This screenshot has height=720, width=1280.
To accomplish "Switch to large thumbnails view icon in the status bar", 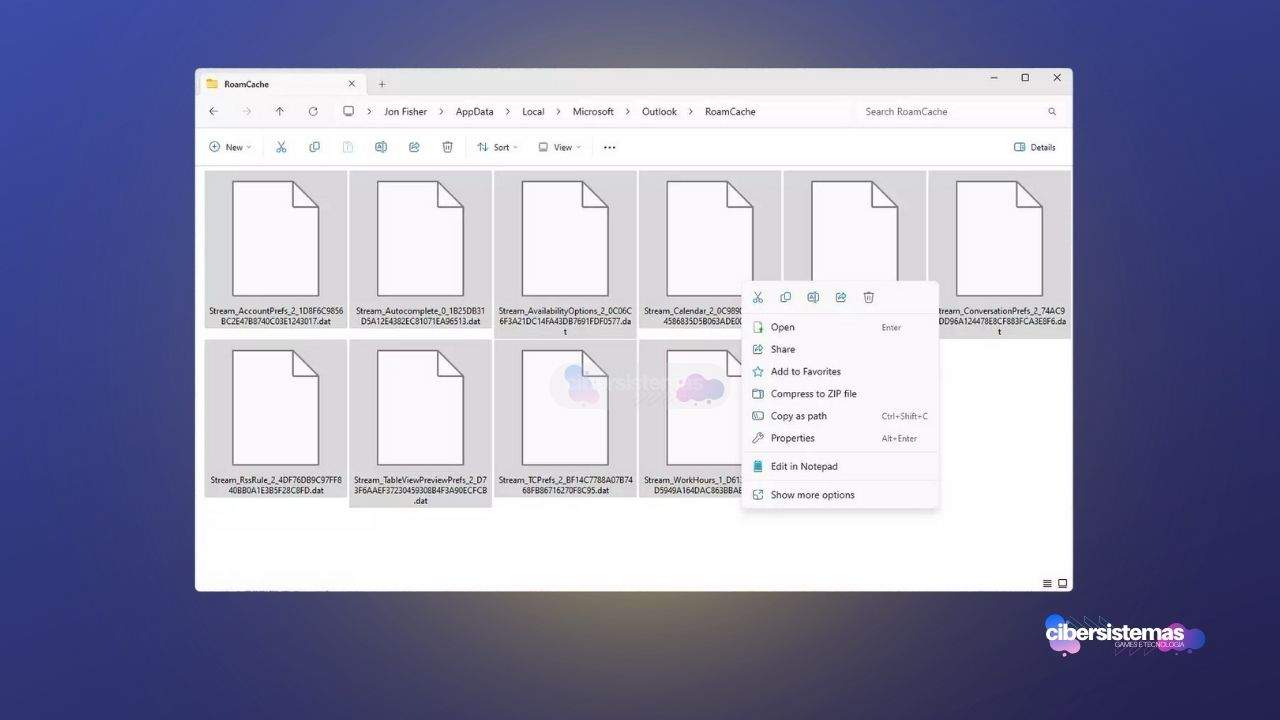I will (1062, 583).
